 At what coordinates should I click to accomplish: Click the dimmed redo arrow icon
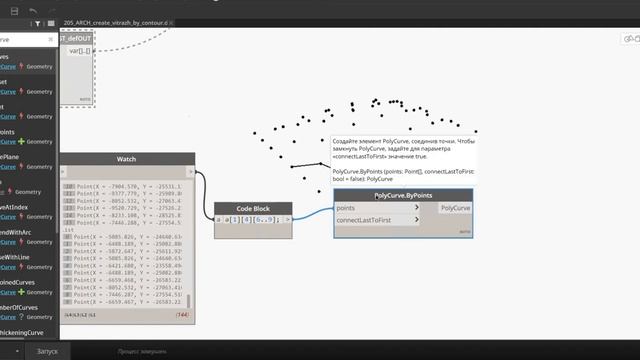coord(52,11)
